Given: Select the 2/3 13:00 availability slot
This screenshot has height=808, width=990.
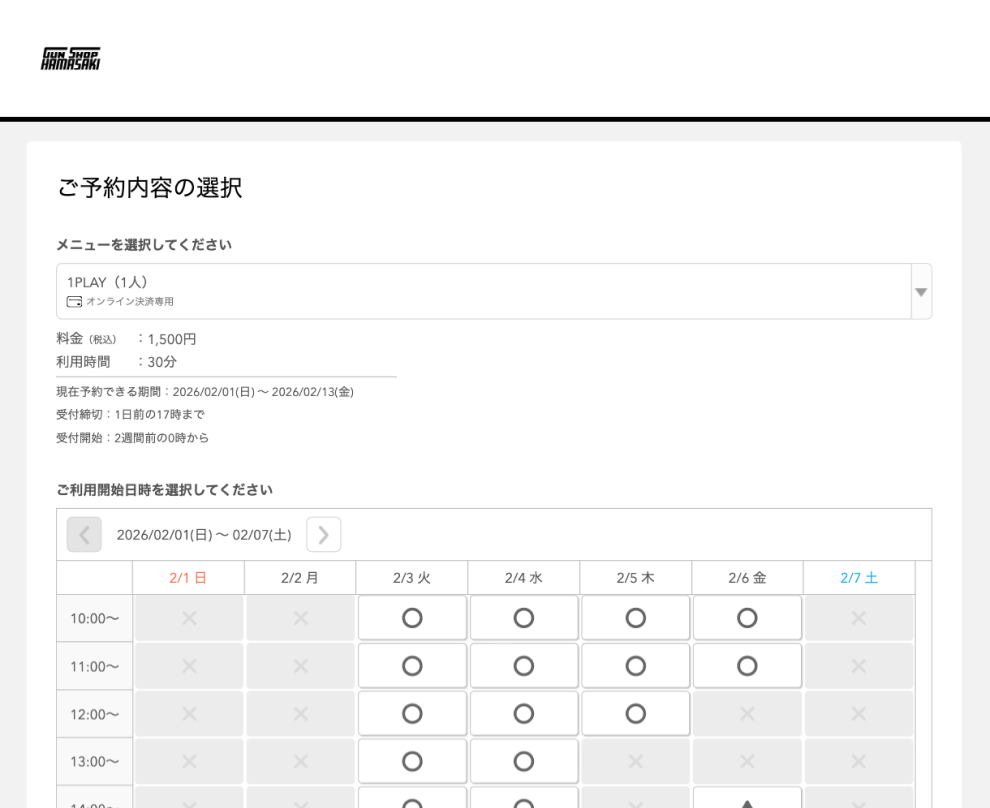Looking at the screenshot, I should point(412,761).
